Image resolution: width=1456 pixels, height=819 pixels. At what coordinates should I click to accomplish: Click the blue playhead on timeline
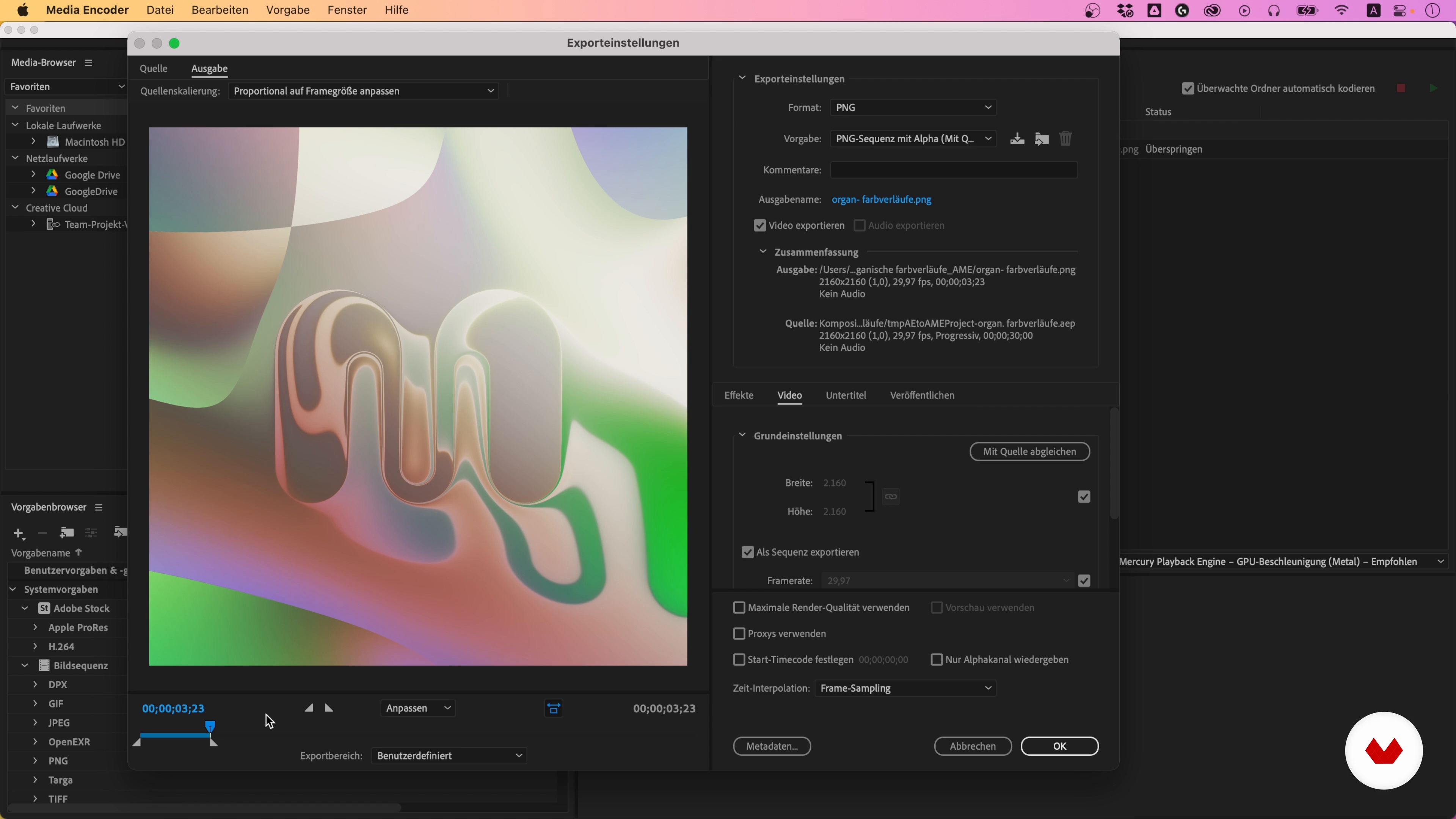210,726
